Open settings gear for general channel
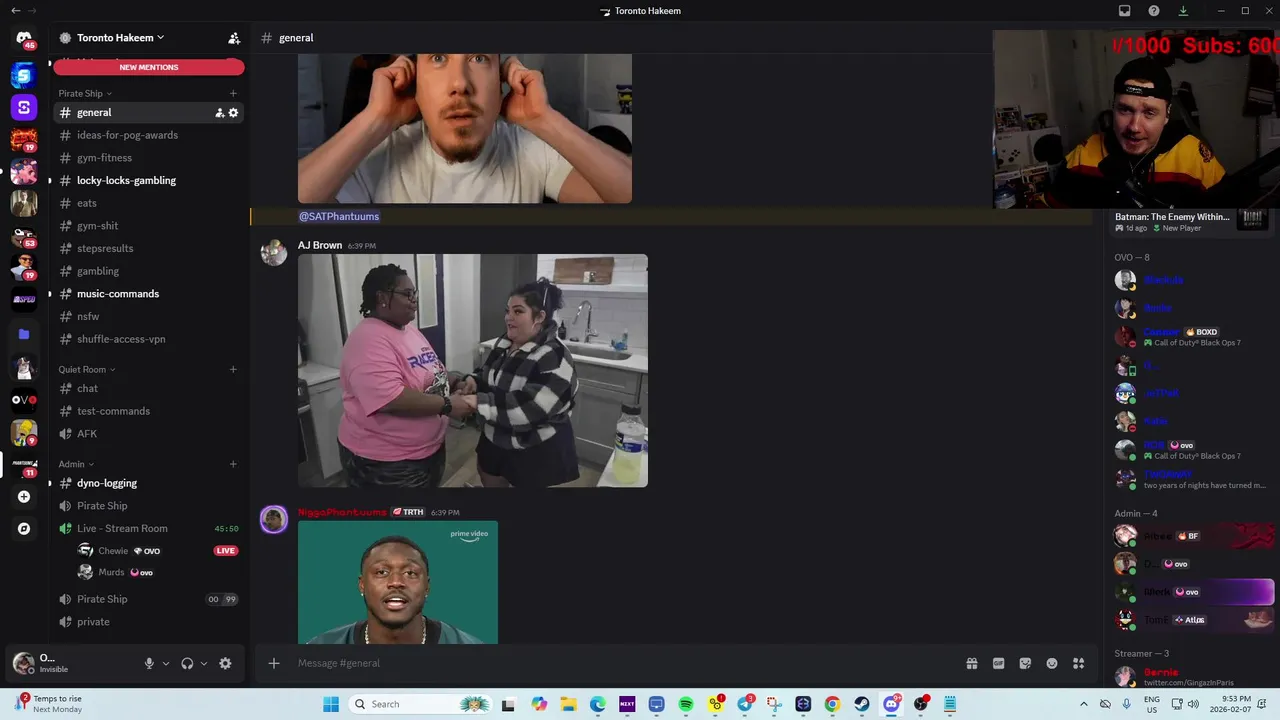The width and height of the screenshot is (1280, 720). coord(234,113)
